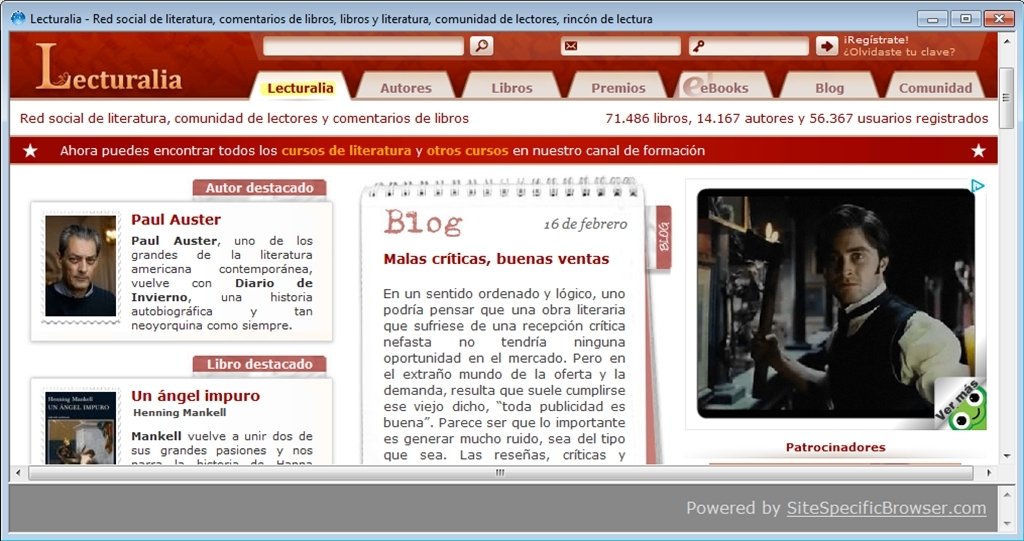This screenshot has width=1024, height=541.
Task: Switch to the Autores tab
Action: point(406,88)
